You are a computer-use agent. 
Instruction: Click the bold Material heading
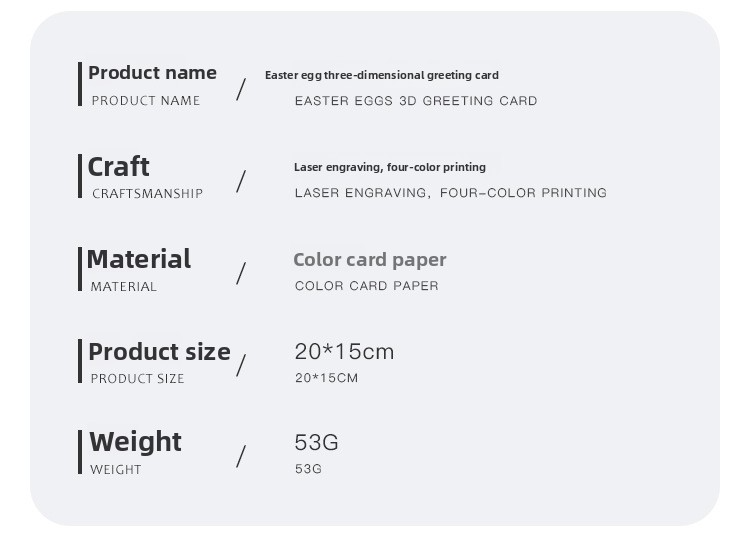click(x=139, y=259)
